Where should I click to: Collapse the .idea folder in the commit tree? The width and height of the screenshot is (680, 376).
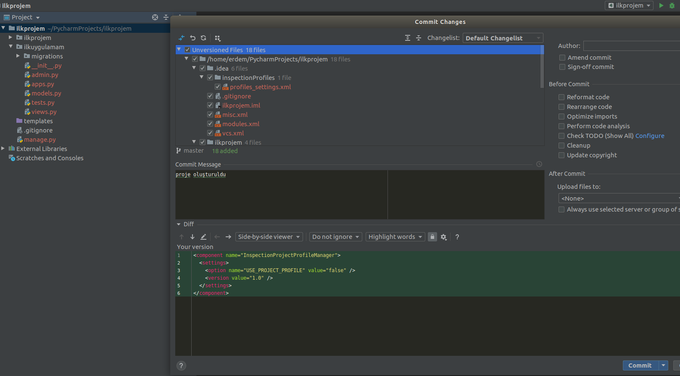(194, 68)
